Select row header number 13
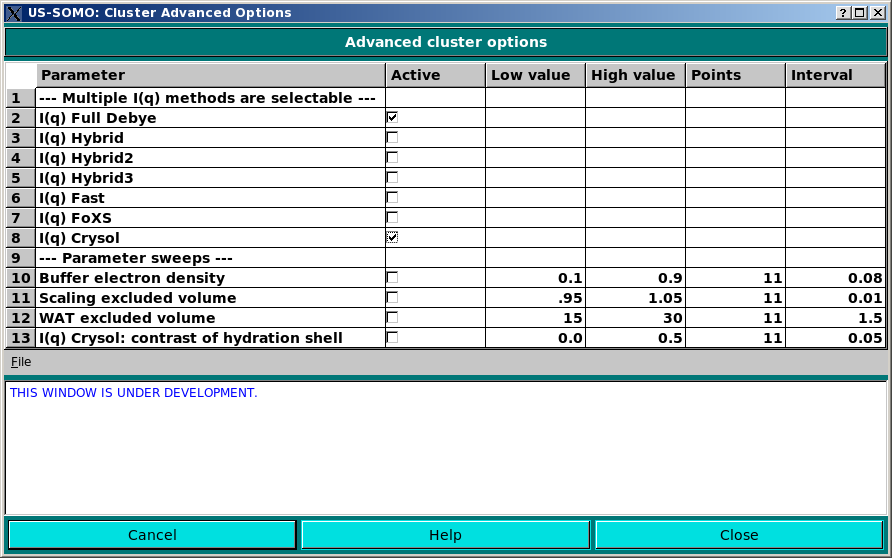This screenshot has width=892, height=558. [x=21, y=337]
